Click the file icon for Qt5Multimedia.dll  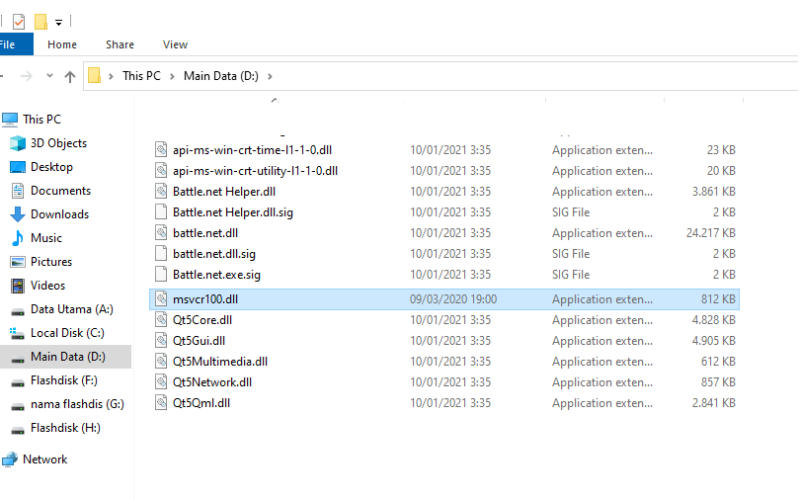[161, 361]
